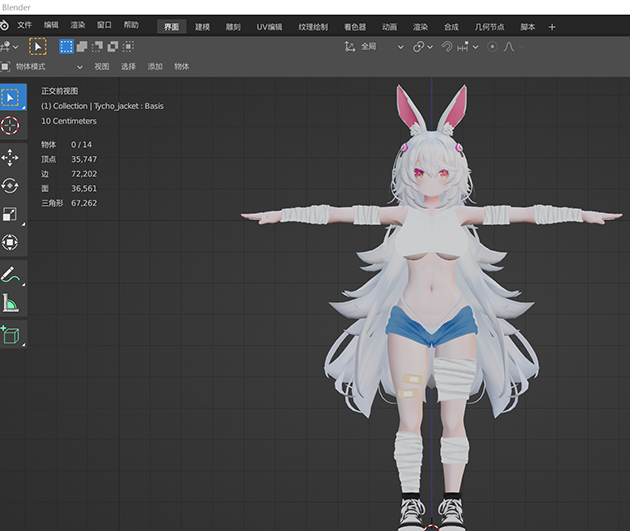630x531 pixels.
Task: Set selection mode to extend selection
Action: point(82,47)
